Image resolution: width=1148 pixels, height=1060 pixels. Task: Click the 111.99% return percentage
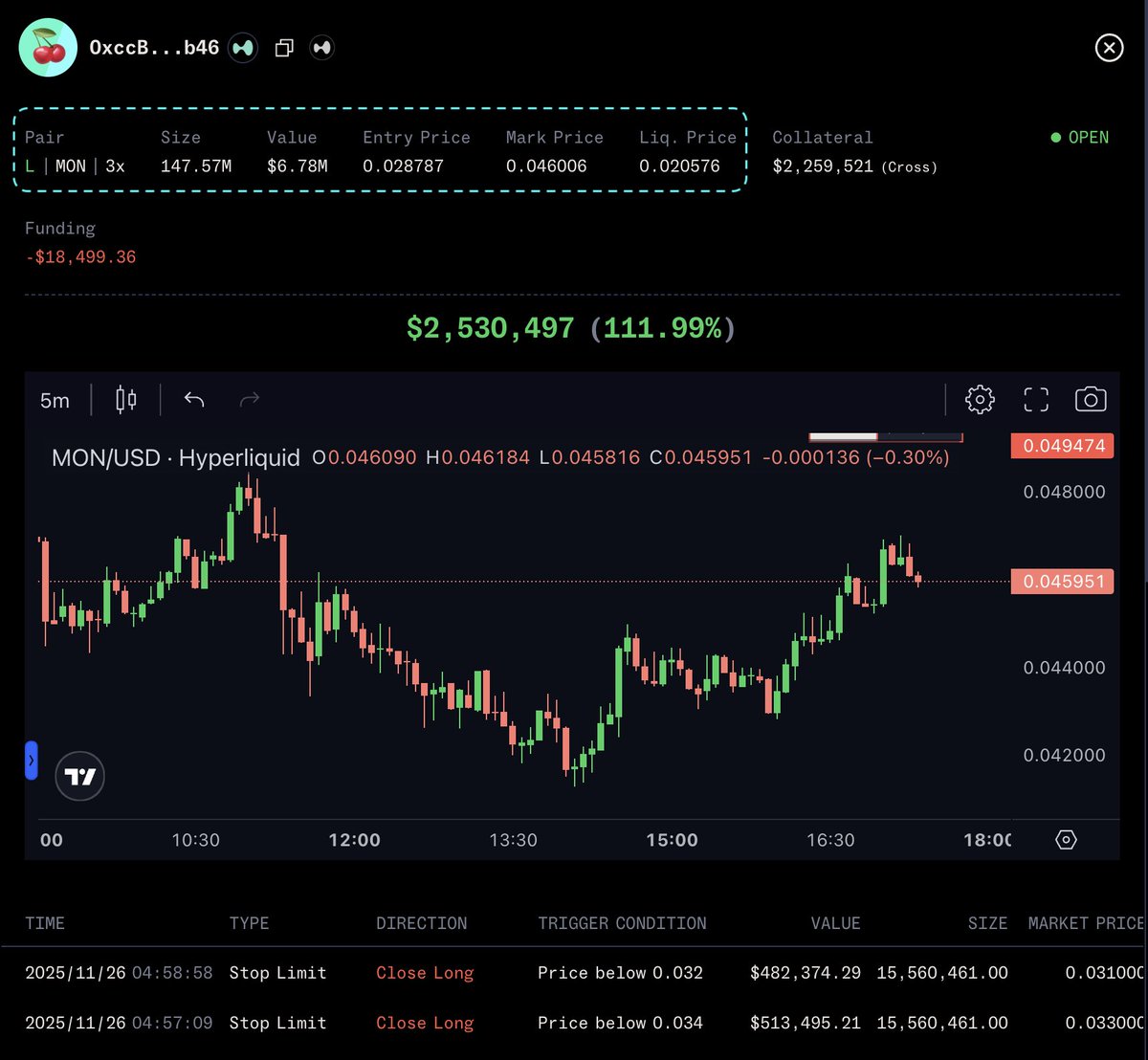pos(663,328)
